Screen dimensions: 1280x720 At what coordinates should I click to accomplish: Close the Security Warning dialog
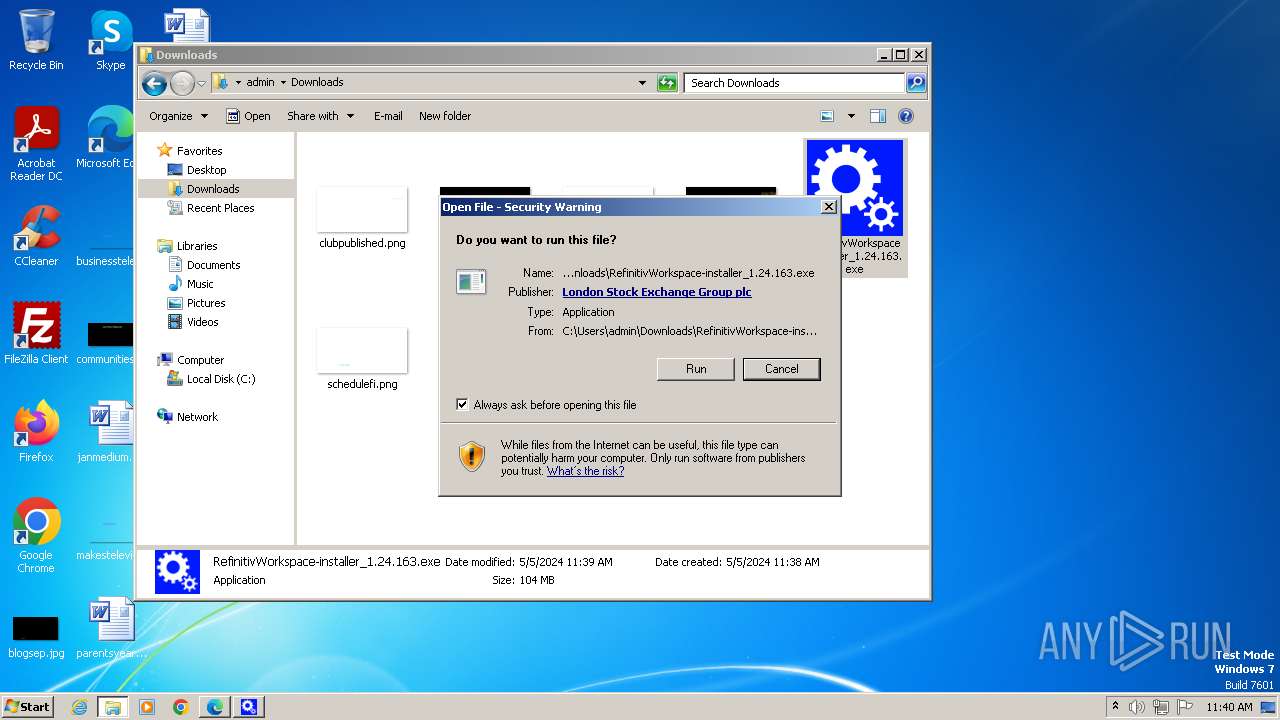coord(828,207)
